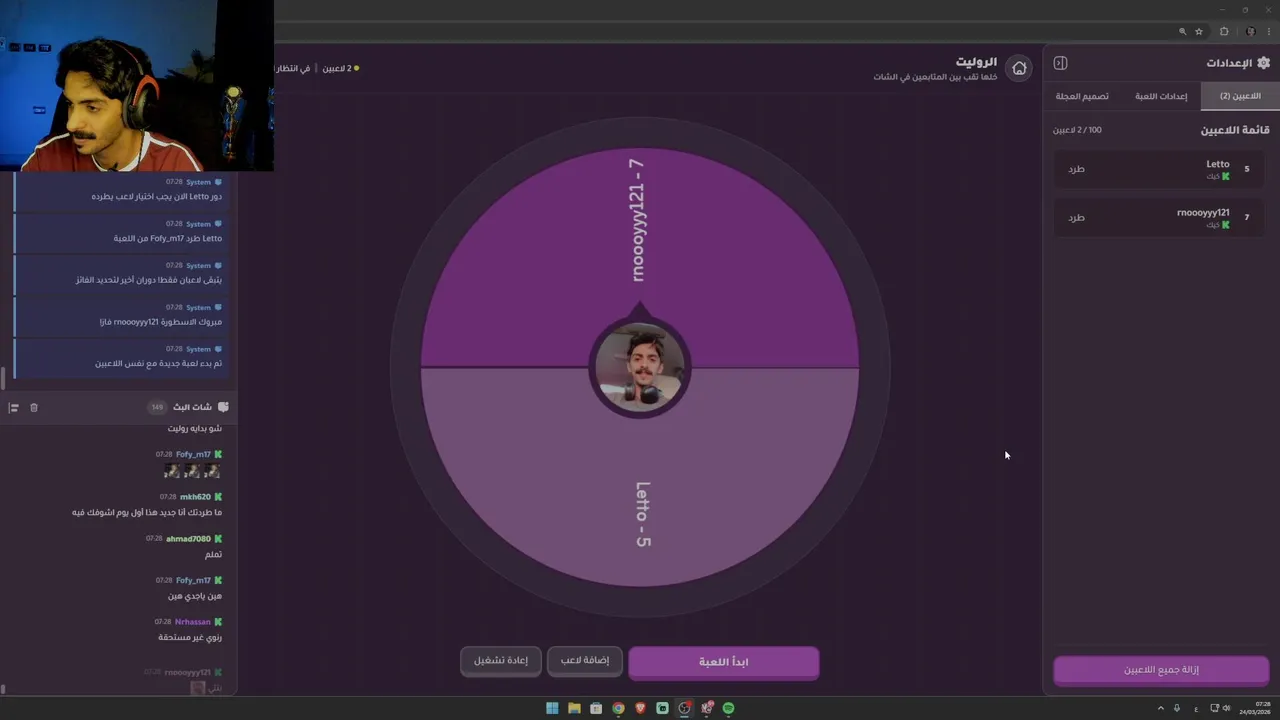Click the إعادة تشغيل restart button
Image resolution: width=1280 pixels, height=720 pixels.
point(501,661)
